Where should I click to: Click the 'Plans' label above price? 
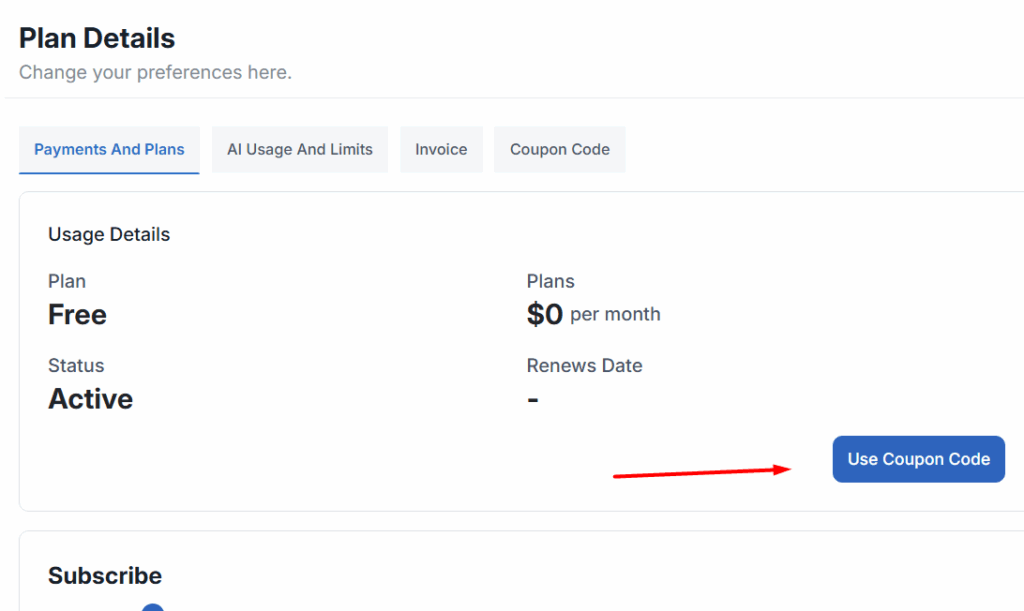pyautogui.click(x=551, y=281)
